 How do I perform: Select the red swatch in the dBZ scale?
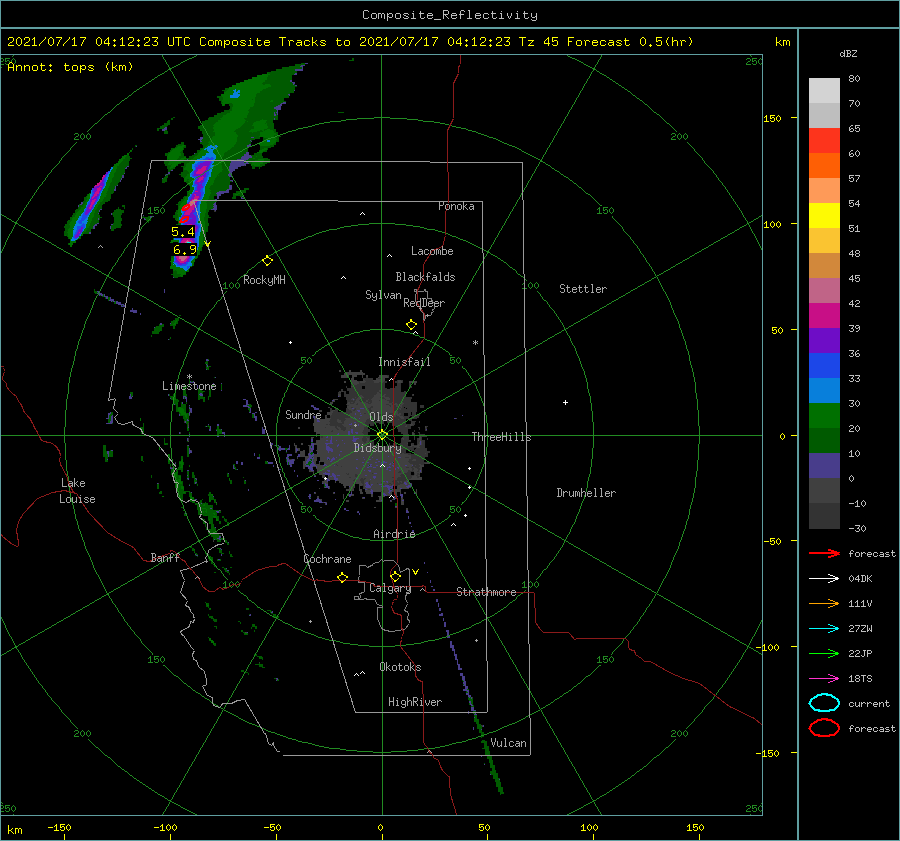[x=824, y=141]
